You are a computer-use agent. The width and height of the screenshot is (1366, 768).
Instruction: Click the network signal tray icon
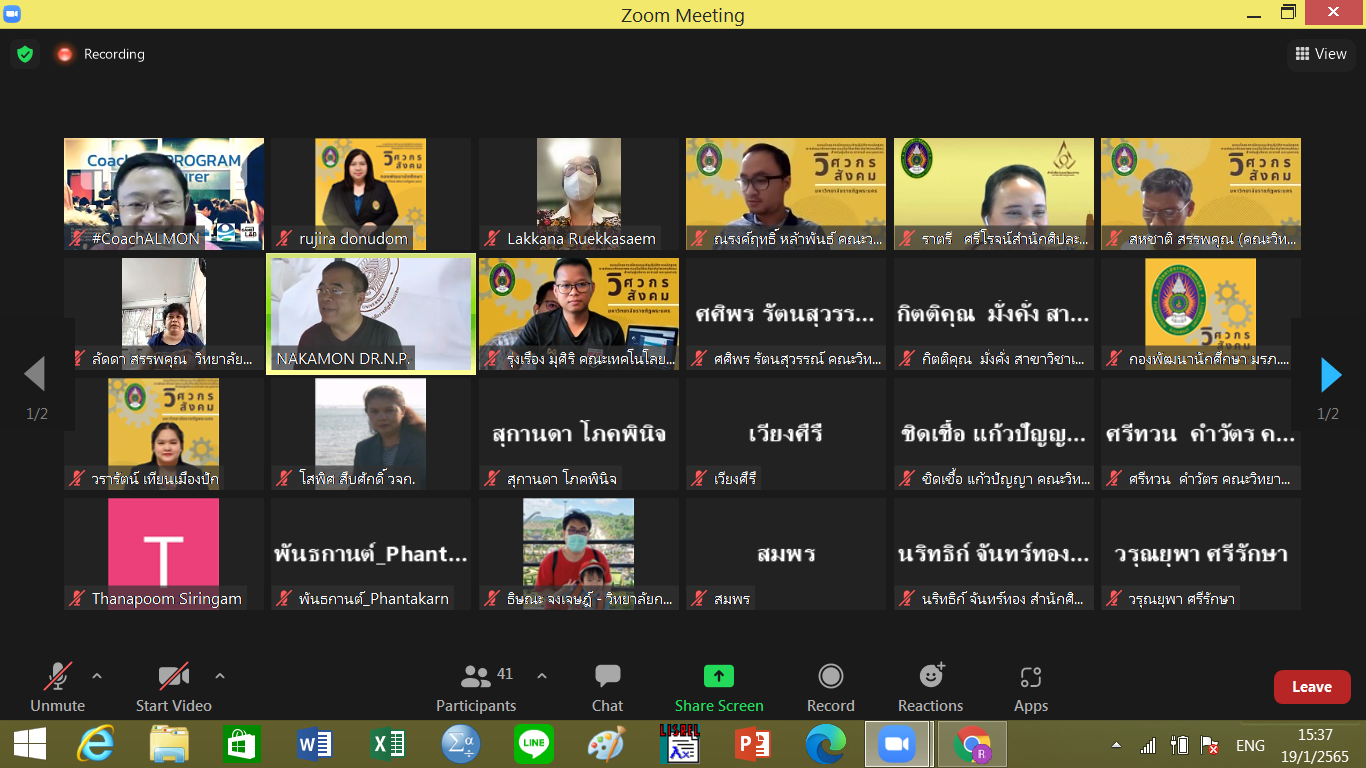click(1148, 745)
